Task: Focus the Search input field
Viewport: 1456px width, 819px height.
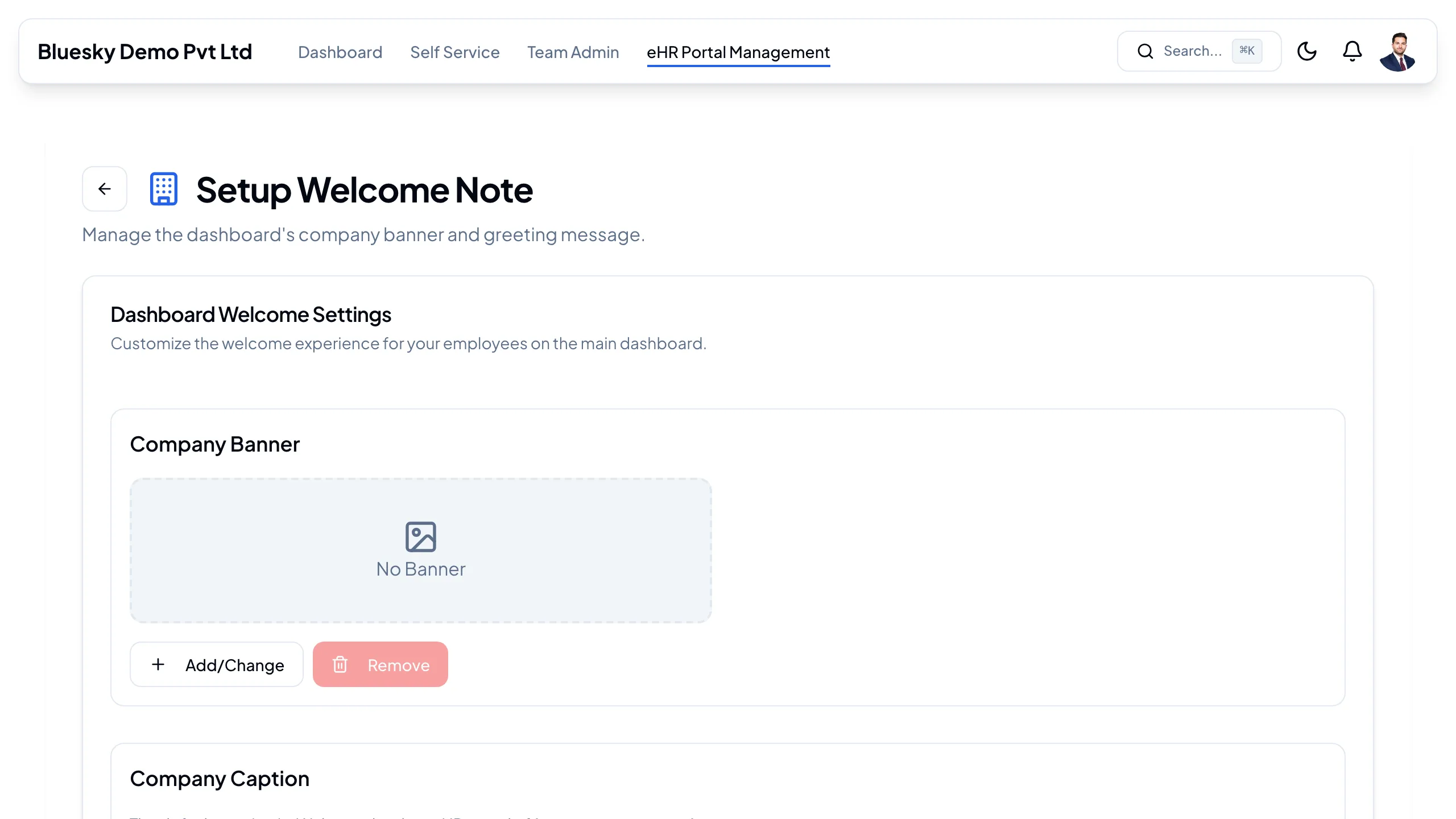Action: coord(1199,51)
